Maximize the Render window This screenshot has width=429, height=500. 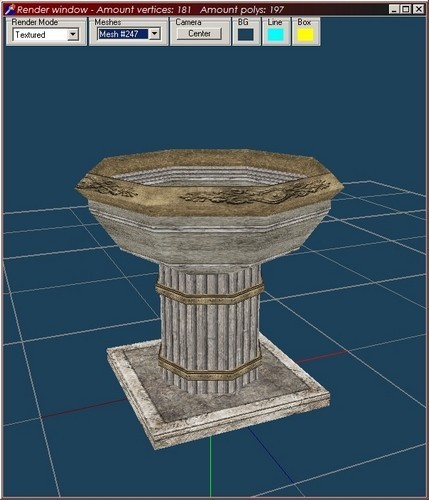point(406,9)
